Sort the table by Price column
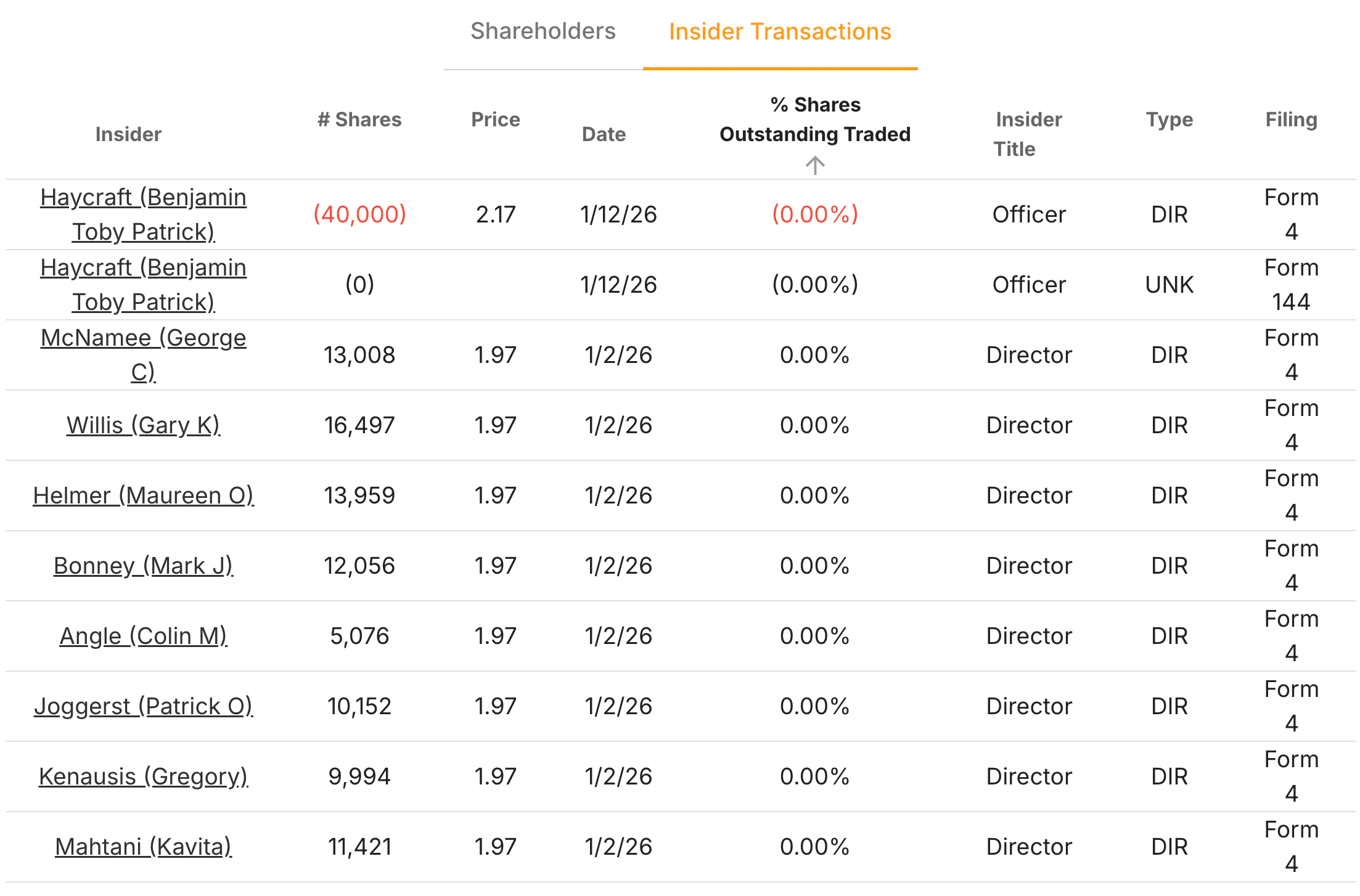 click(x=495, y=120)
